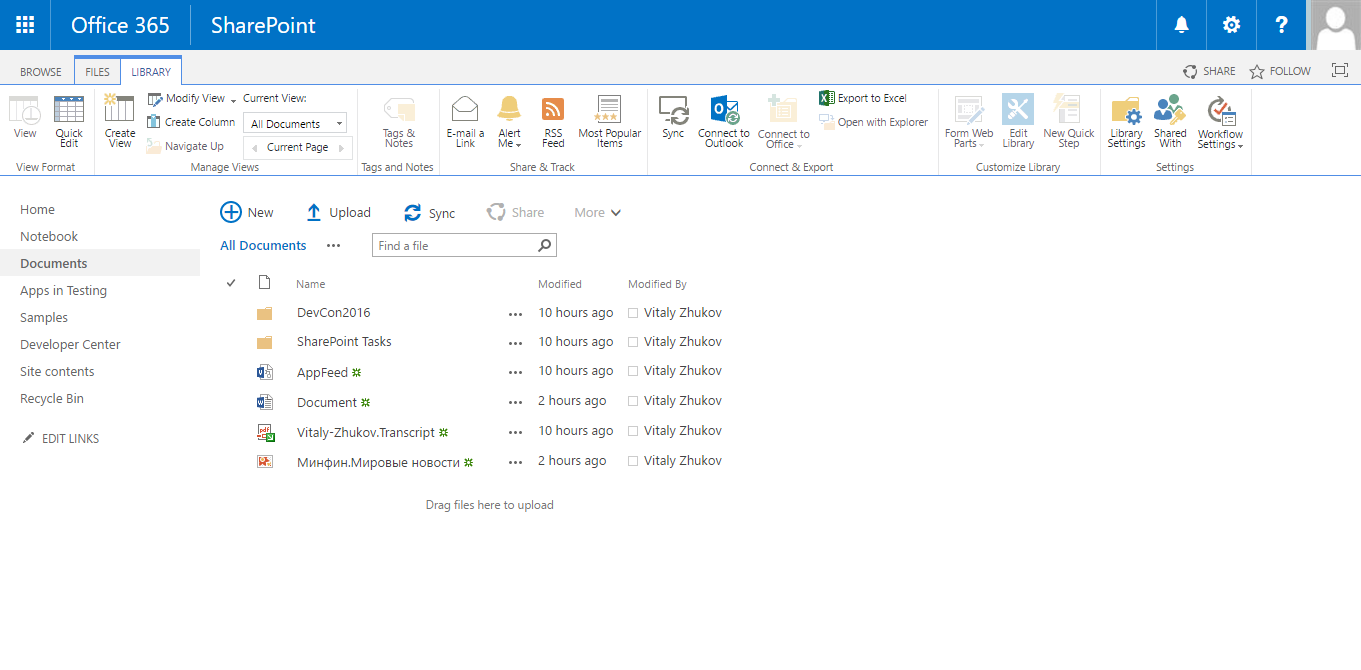The image size is (1361, 670).
Task: Open the help question mark
Action: [x=1282, y=25]
